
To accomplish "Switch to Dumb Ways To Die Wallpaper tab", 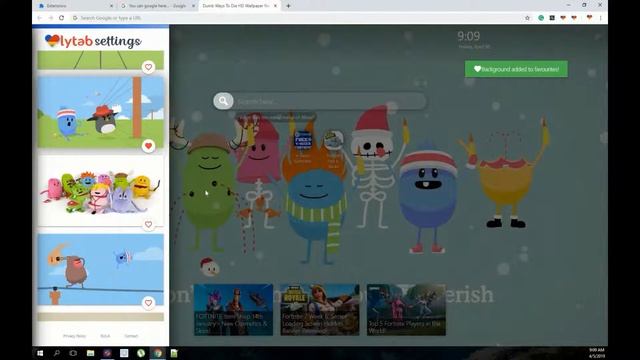I will [x=240, y=6].
